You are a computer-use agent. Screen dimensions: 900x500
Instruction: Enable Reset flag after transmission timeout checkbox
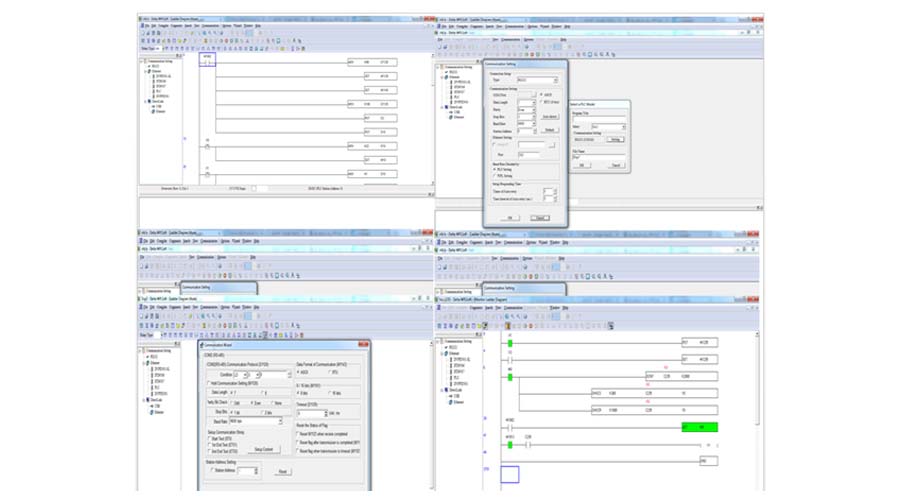click(299, 451)
